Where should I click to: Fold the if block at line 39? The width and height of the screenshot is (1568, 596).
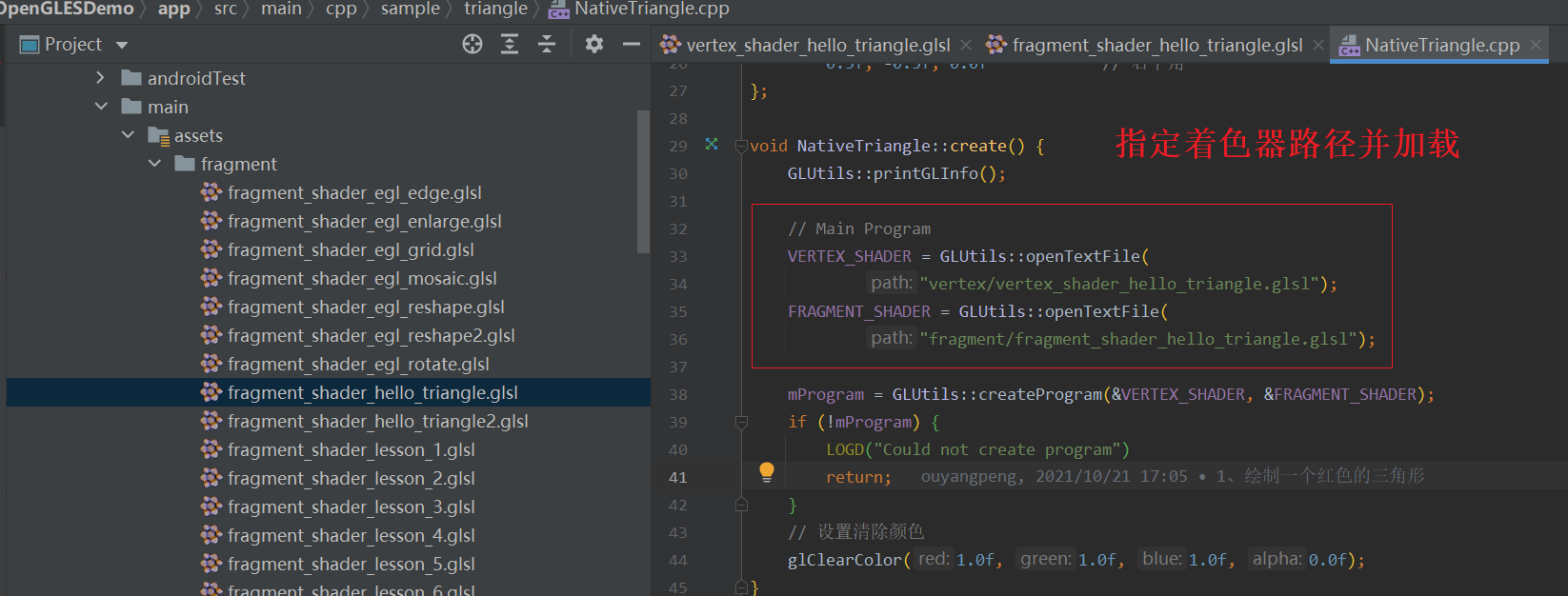coord(741,422)
